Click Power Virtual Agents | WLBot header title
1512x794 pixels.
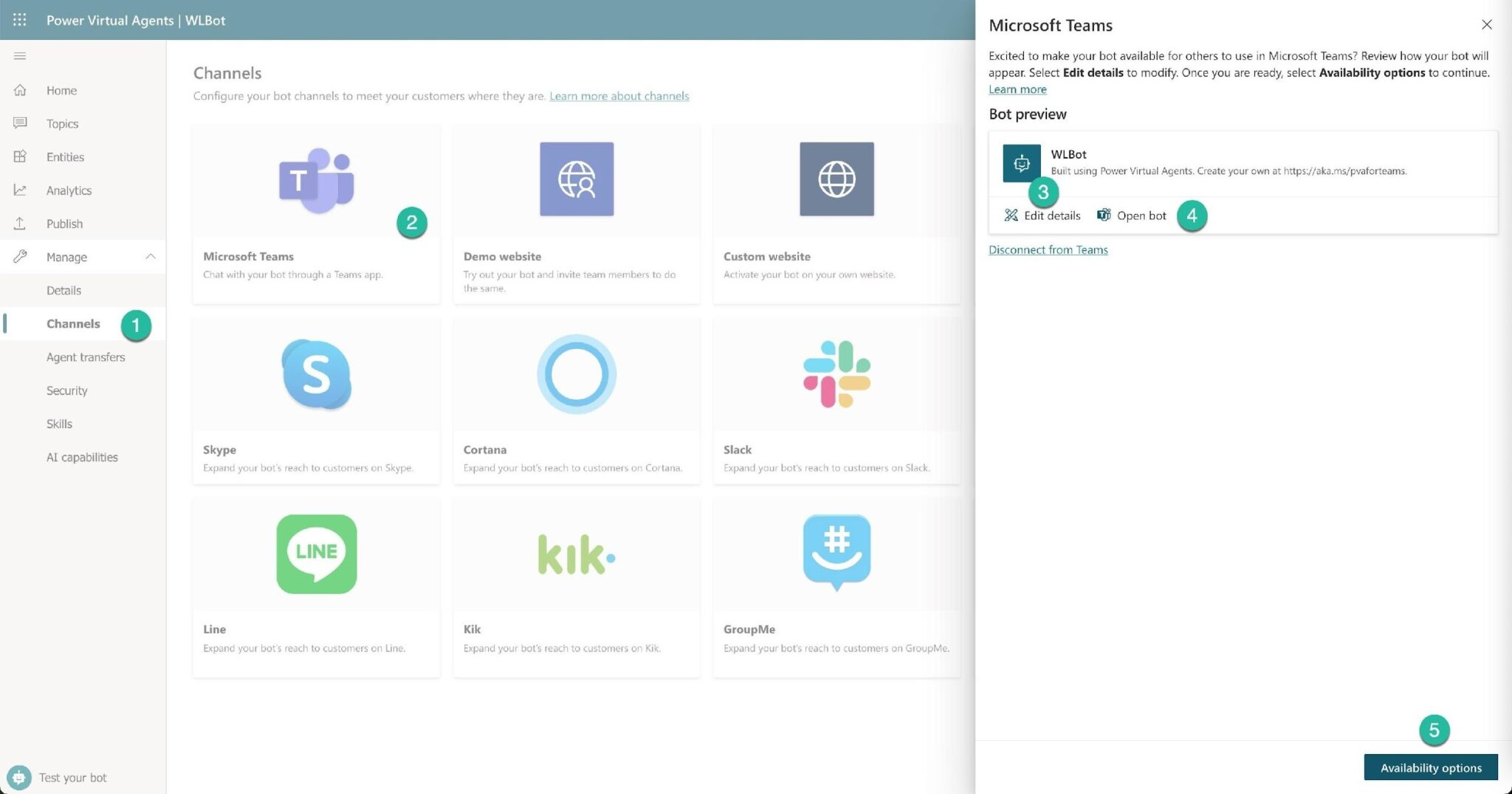click(x=136, y=20)
